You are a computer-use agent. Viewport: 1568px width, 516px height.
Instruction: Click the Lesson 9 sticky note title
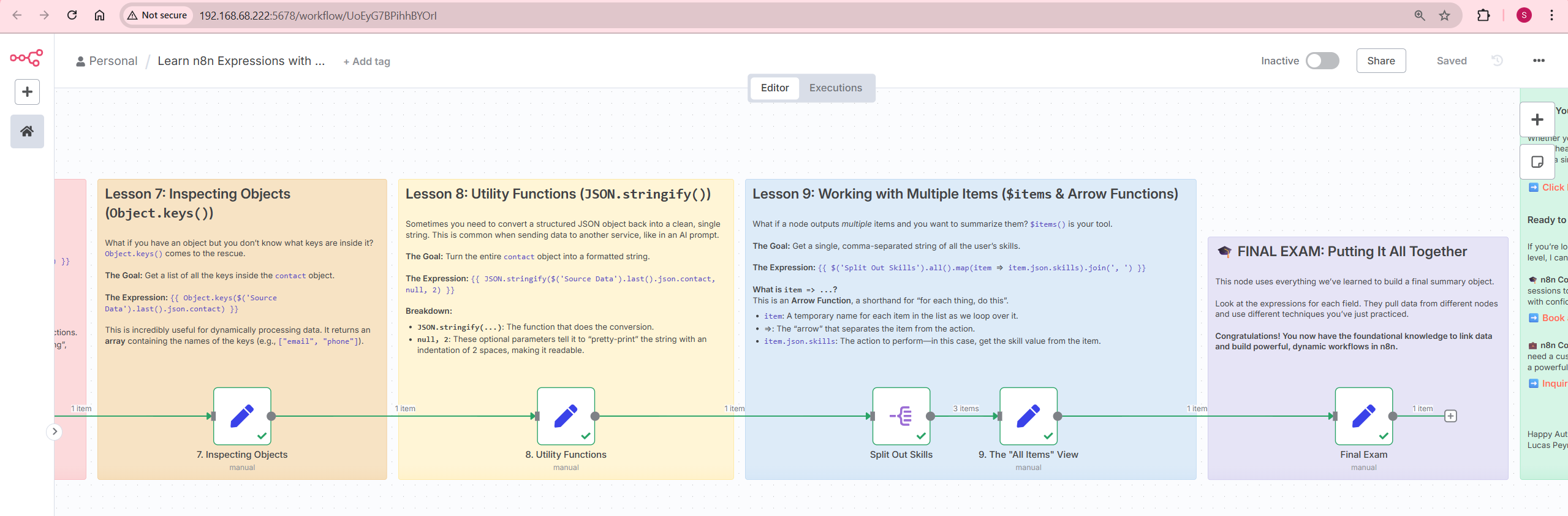tap(965, 194)
